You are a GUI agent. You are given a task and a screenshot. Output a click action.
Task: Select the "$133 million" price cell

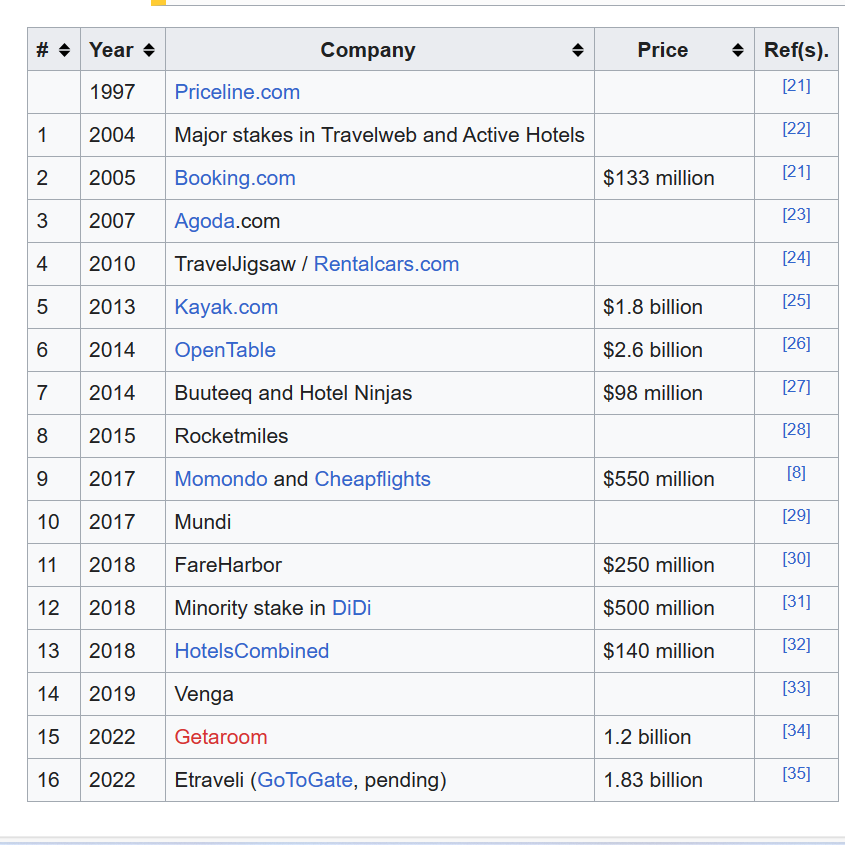coord(674,178)
